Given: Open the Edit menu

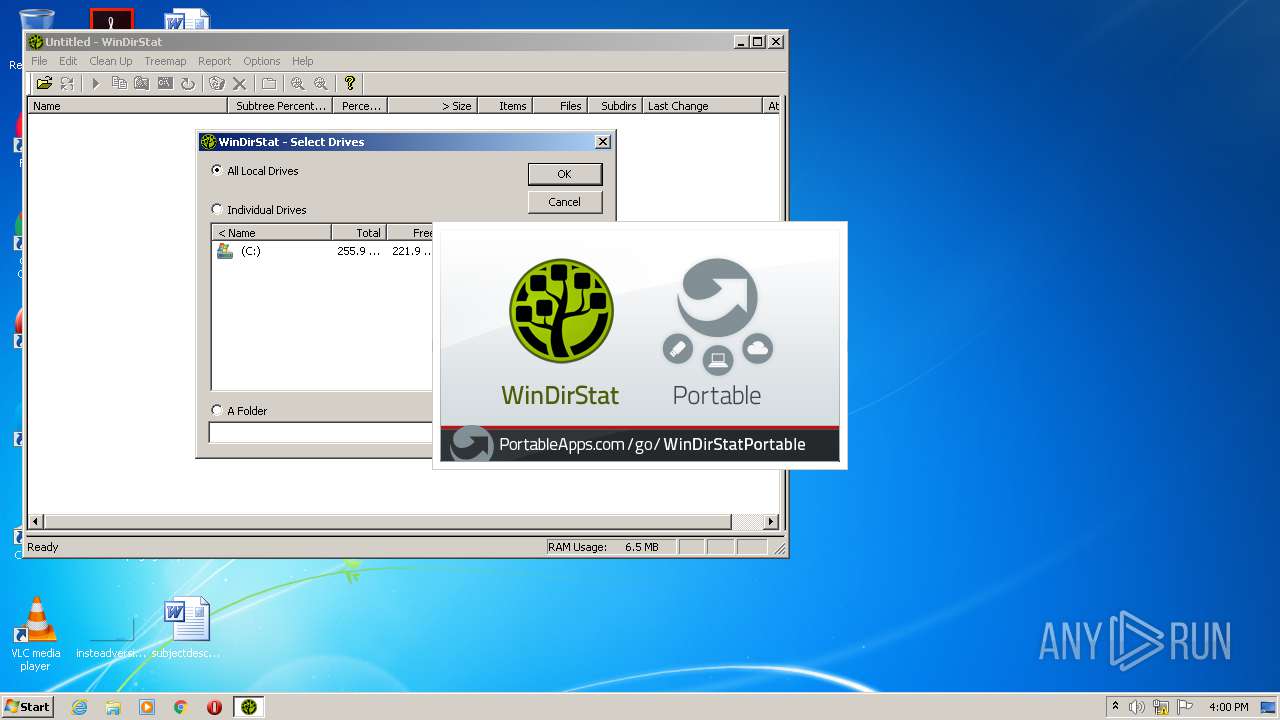Looking at the screenshot, I should pyautogui.click(x=68, y=61).
